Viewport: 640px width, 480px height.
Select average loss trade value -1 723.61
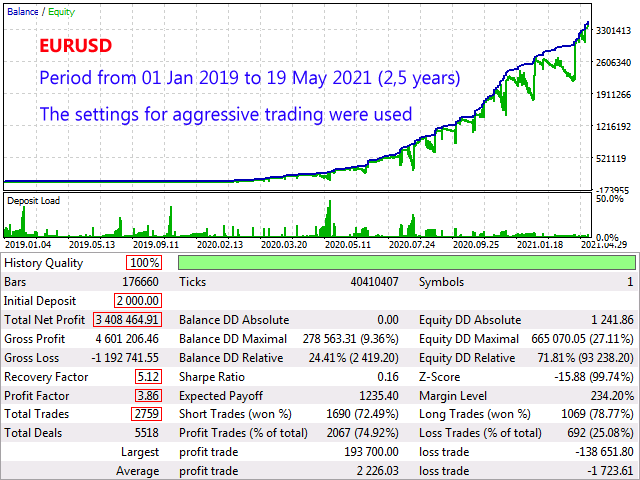611,471
